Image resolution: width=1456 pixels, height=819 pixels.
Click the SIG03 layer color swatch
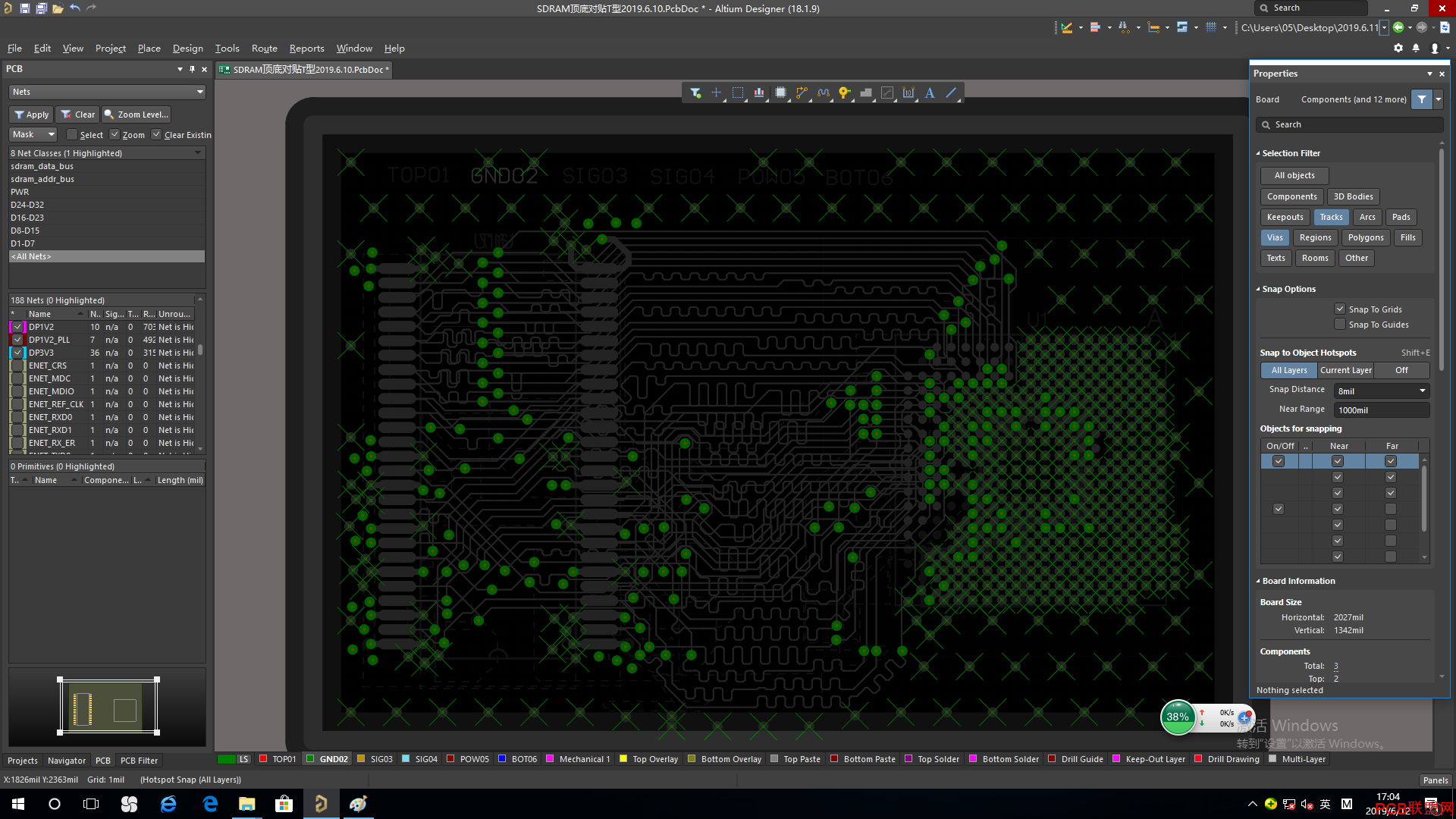[x=361, y=758]
